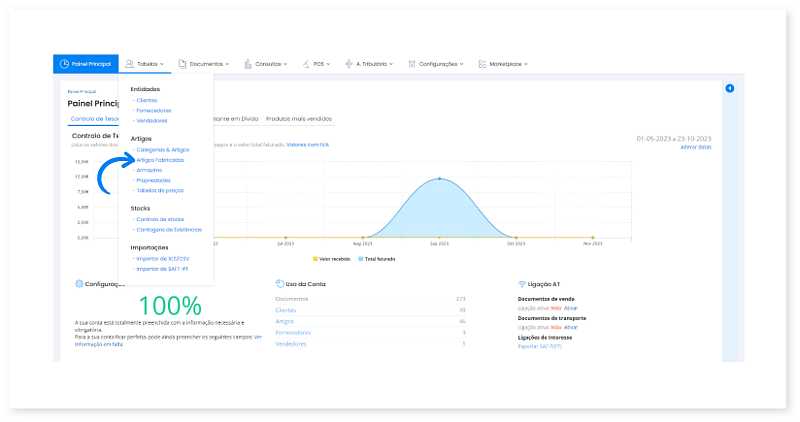The height and width of the screenshot is (422, 800).
Task: Toggle the Valor recebido legend series
Action: [x=335, y=258]
